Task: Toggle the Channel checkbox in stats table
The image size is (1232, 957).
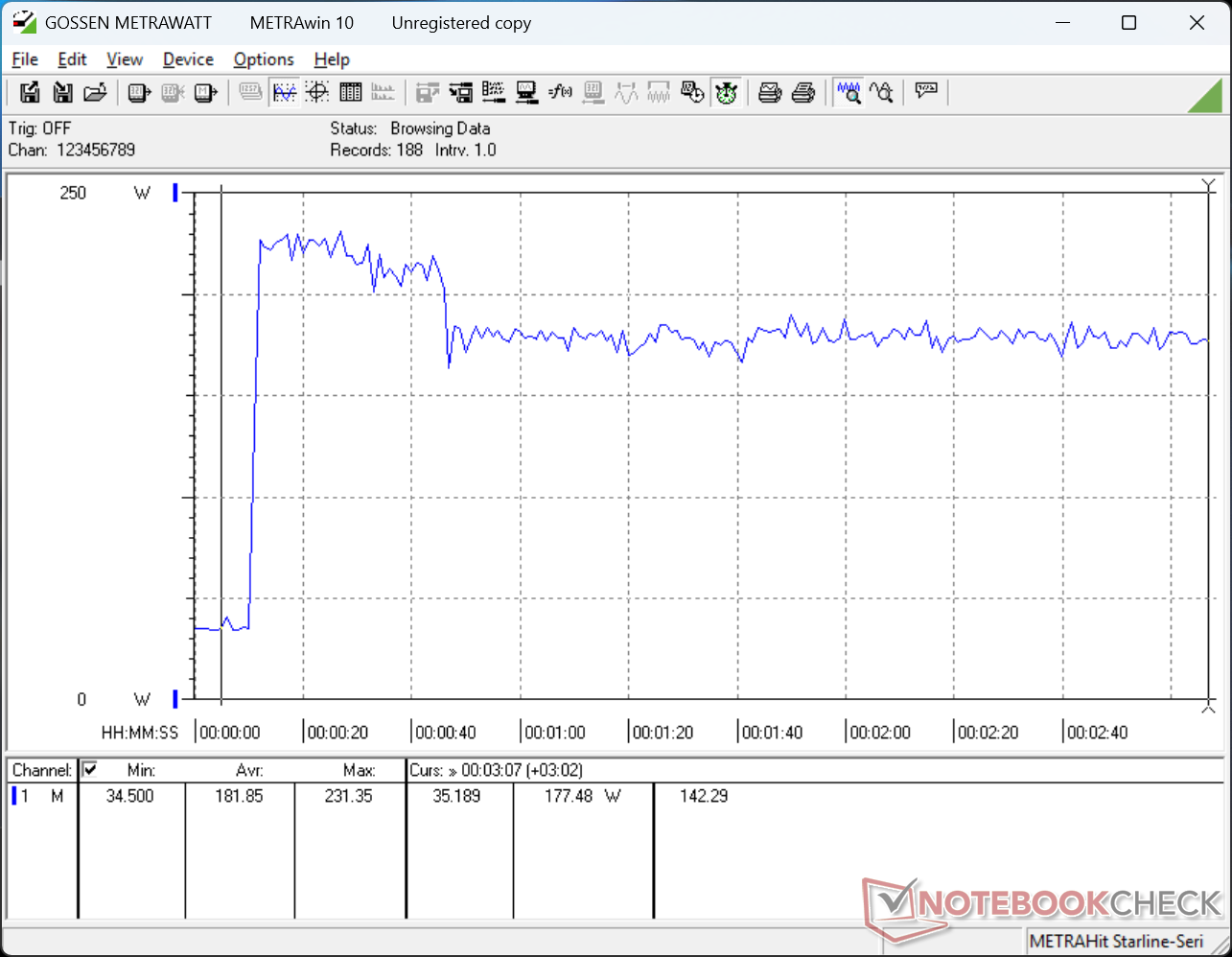Action: pos(90,769)
